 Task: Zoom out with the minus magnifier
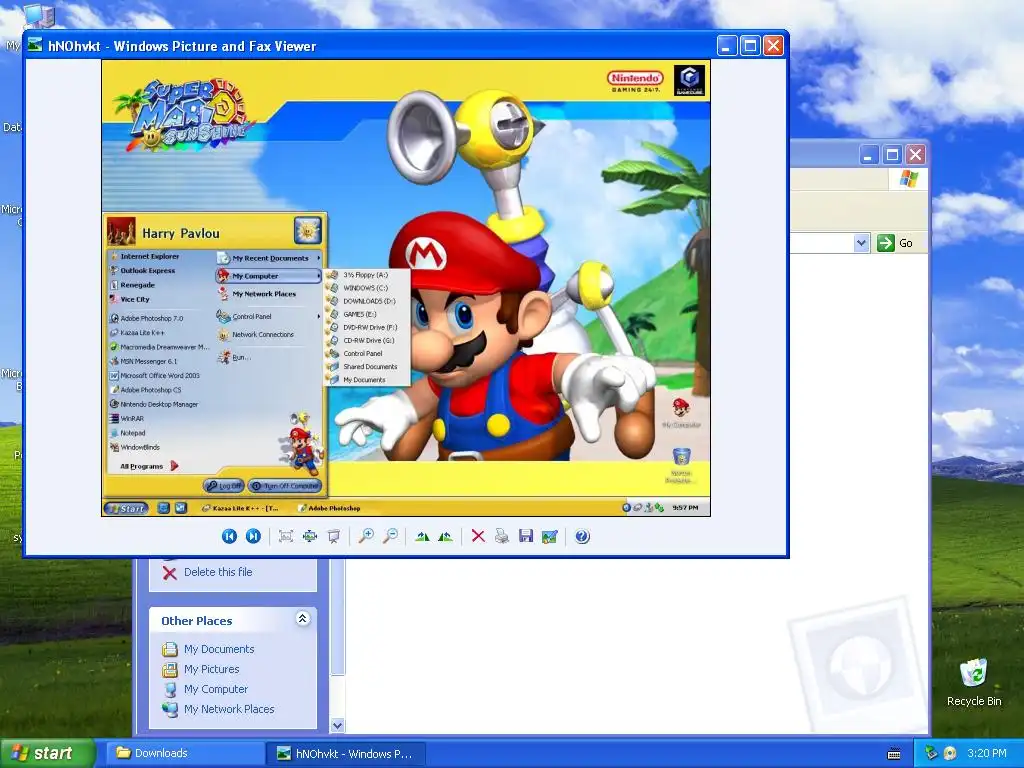coord(391,536)
